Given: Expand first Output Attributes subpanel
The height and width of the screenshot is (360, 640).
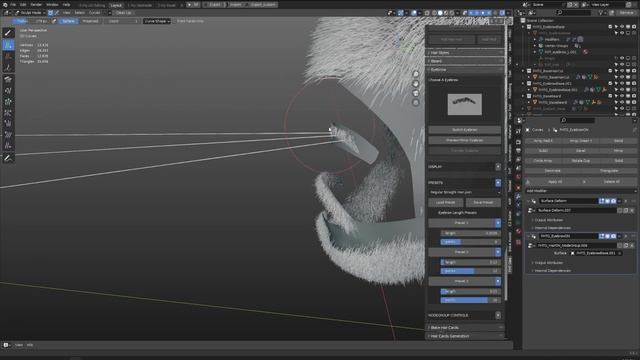Looking at the screenshot, I should 549,220.
